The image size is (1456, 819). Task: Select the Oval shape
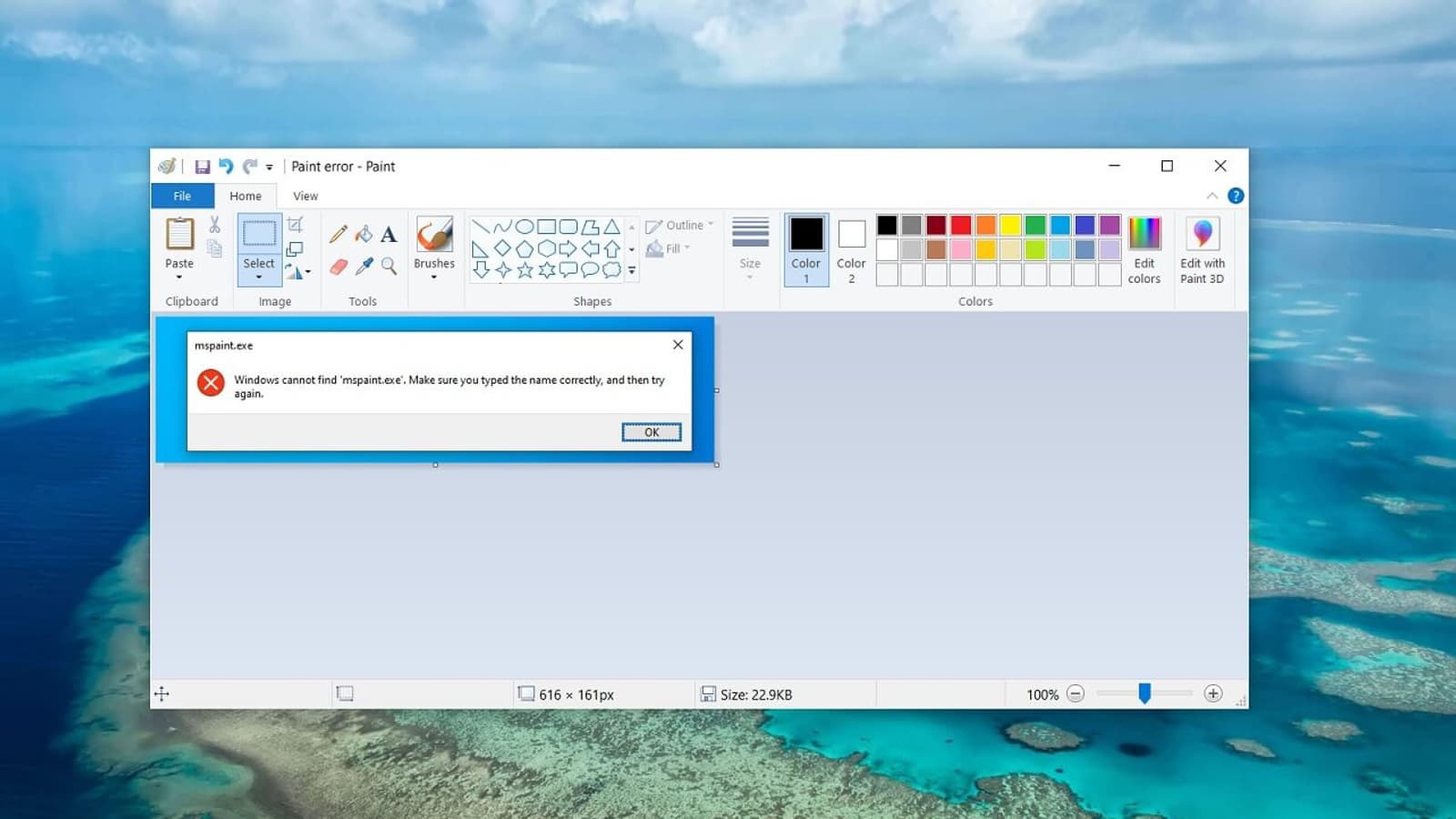click(x=524, y=227)
